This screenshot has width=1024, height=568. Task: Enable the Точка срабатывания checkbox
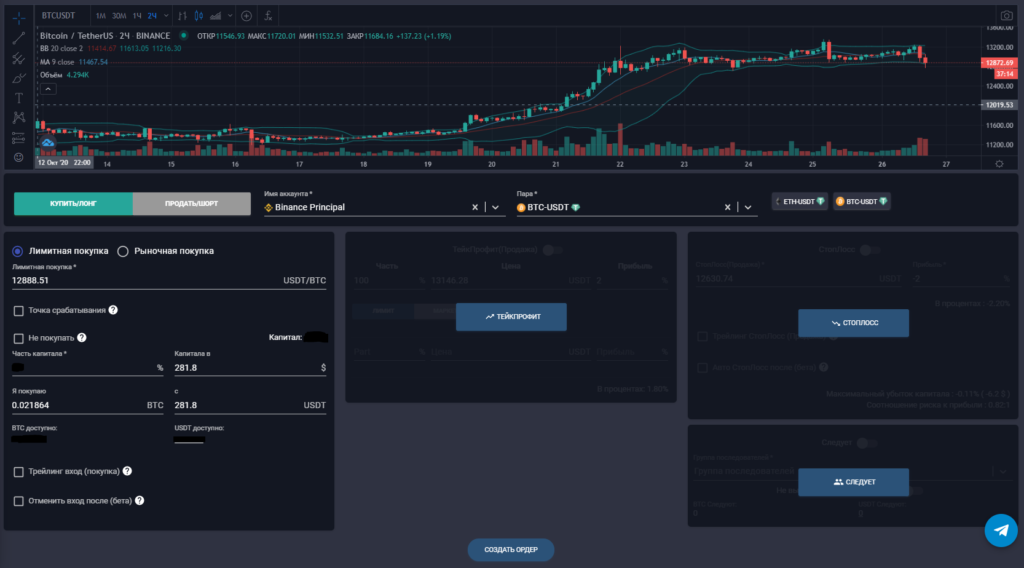[18, 311]
